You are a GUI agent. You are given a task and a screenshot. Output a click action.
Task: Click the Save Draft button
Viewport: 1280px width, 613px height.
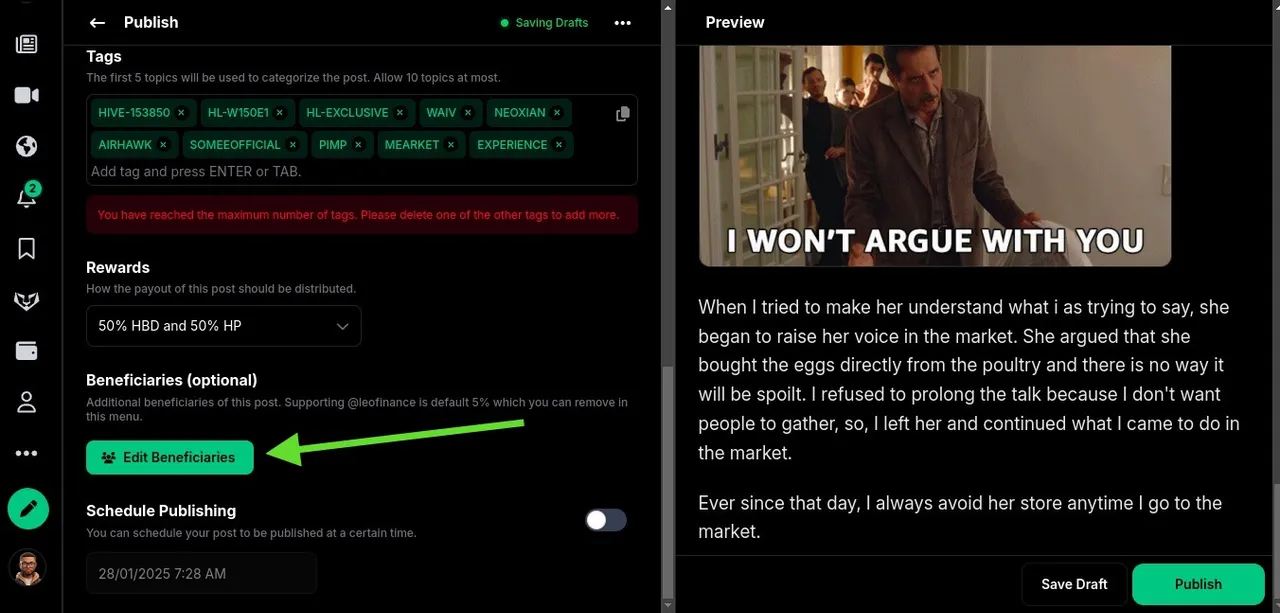tap(1074, 584)
